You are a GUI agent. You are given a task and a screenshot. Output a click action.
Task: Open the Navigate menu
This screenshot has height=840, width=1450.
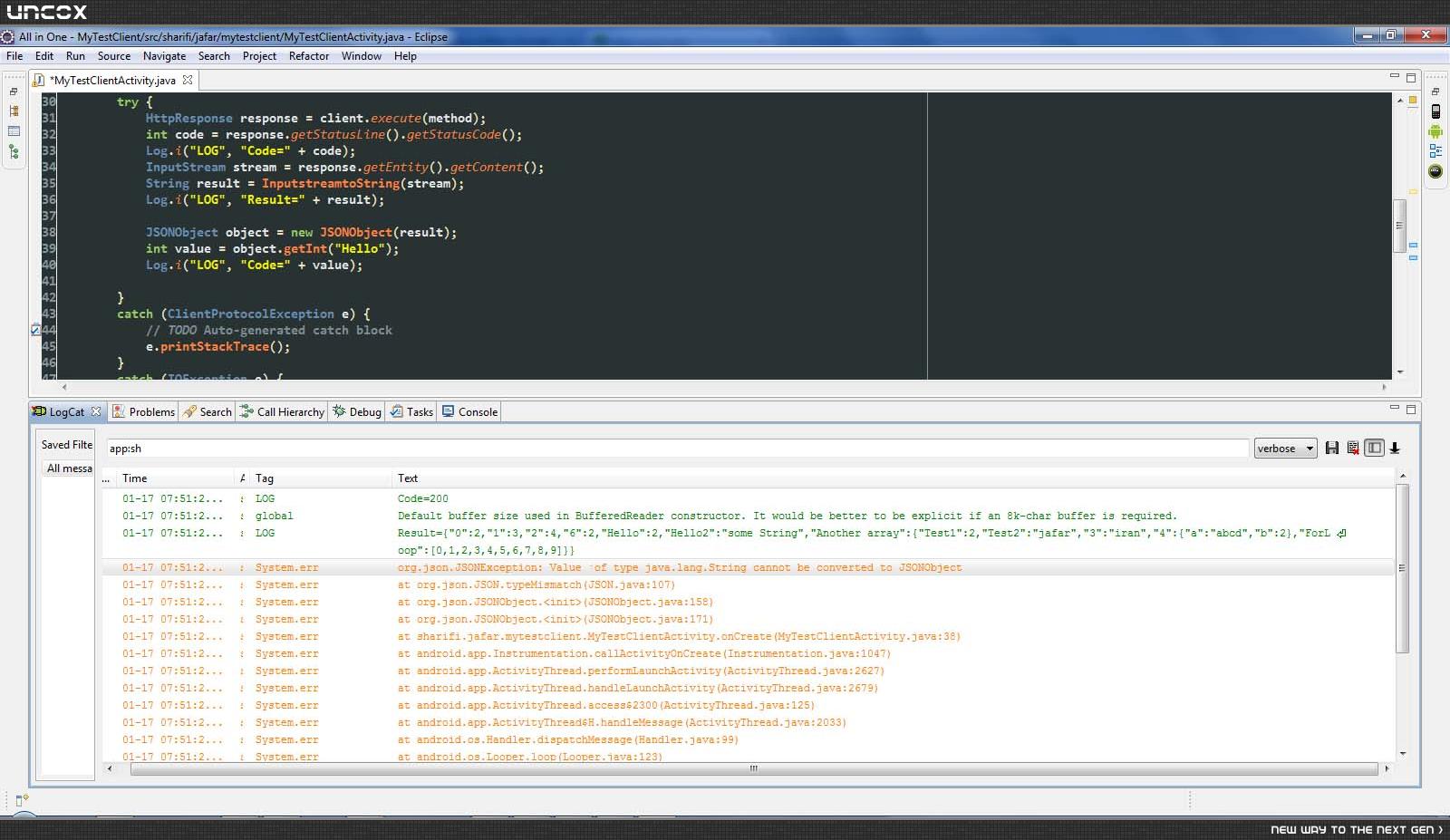pyautogui.click(x=164, y=56)
